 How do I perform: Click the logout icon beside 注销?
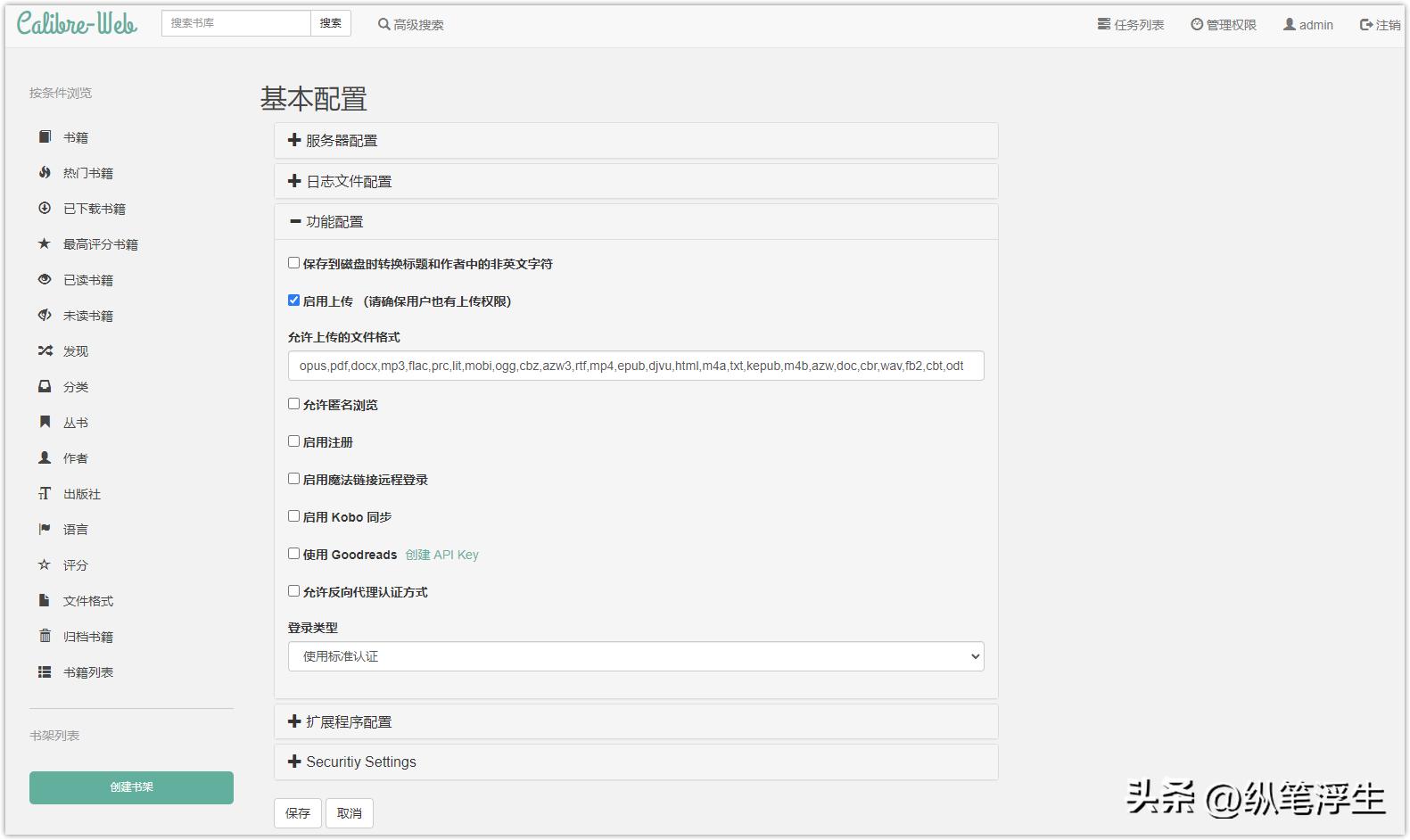click(x=1366, y=24)
